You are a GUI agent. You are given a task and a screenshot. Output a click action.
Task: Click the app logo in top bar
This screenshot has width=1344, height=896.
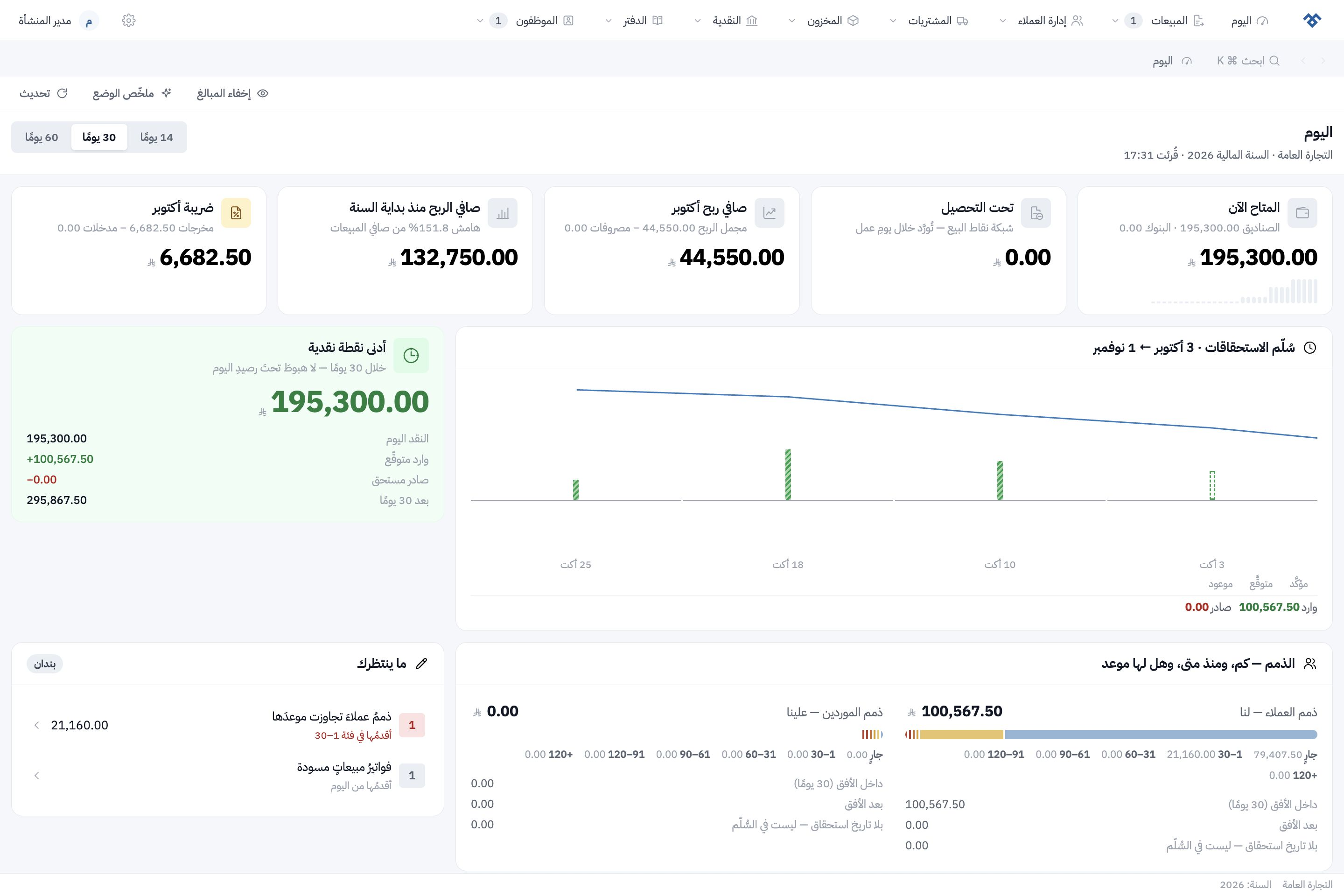pyautogui.click(x=1312, y=21)
